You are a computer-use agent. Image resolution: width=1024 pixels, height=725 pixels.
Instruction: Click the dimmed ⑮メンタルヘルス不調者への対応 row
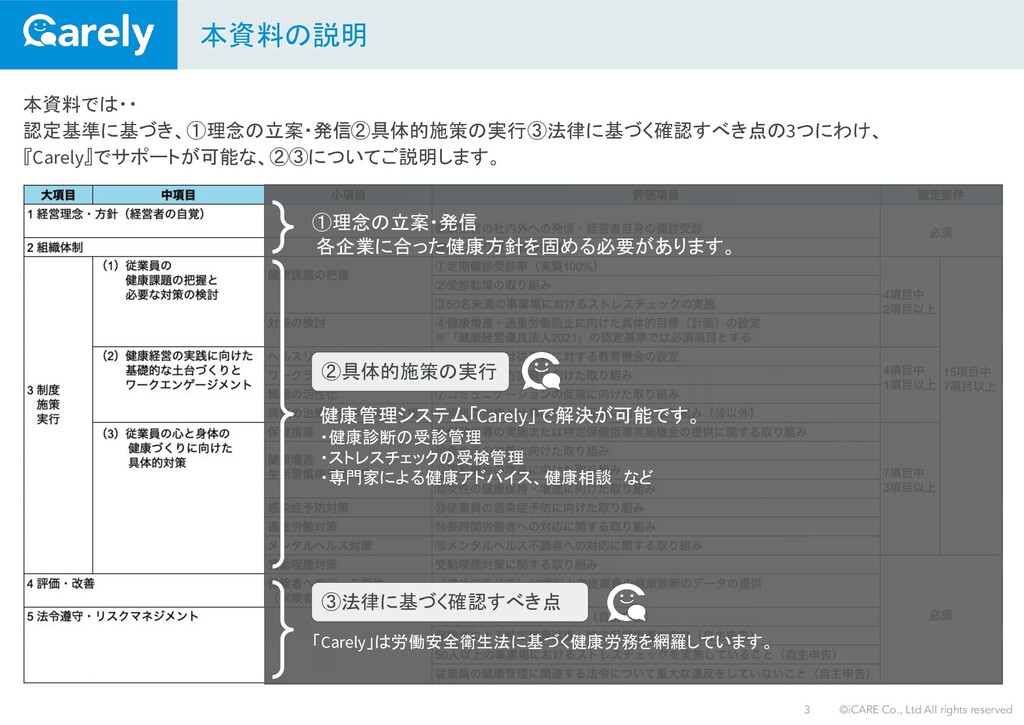coord(656,545)
